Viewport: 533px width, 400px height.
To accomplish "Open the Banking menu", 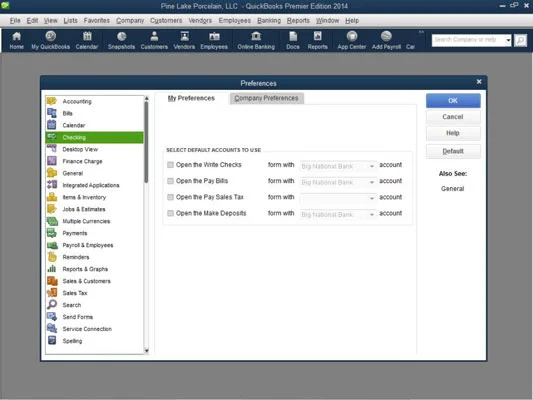I will (269, 21).
